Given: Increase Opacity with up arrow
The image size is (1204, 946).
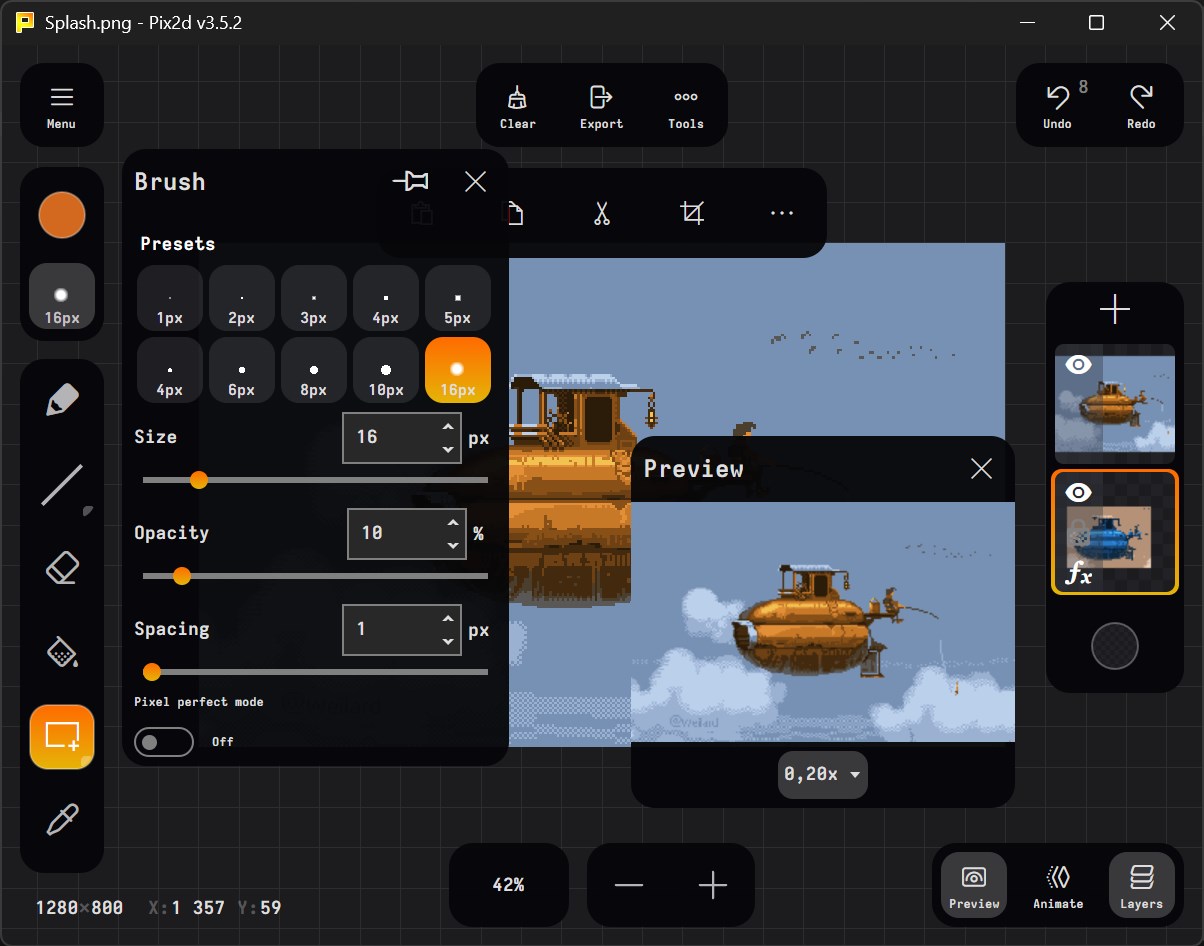Looking at the screenshot, I should pyautogui.click(x=453, y=523).
